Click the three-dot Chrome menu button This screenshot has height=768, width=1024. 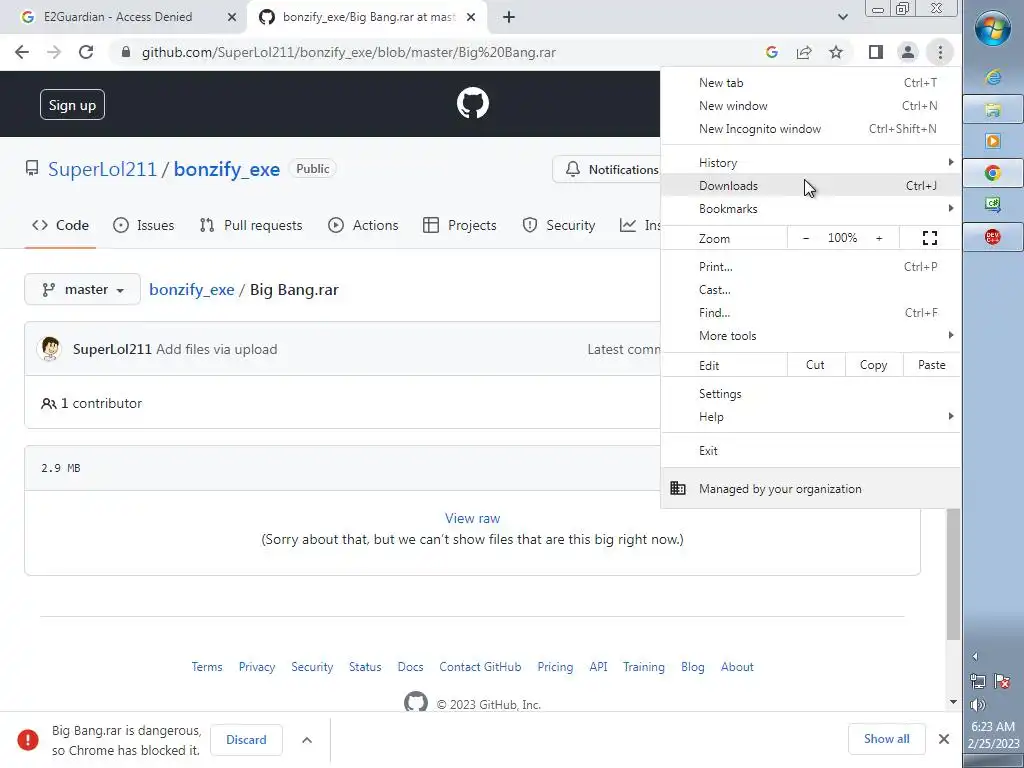click(940, 52)
